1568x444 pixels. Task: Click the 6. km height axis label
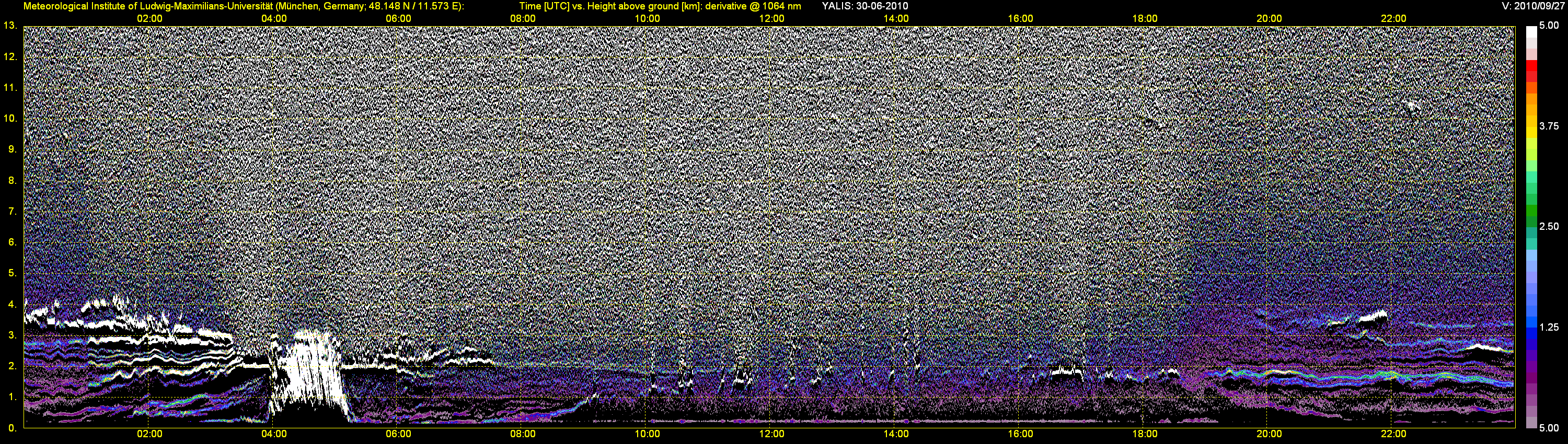tap(12, 242)
